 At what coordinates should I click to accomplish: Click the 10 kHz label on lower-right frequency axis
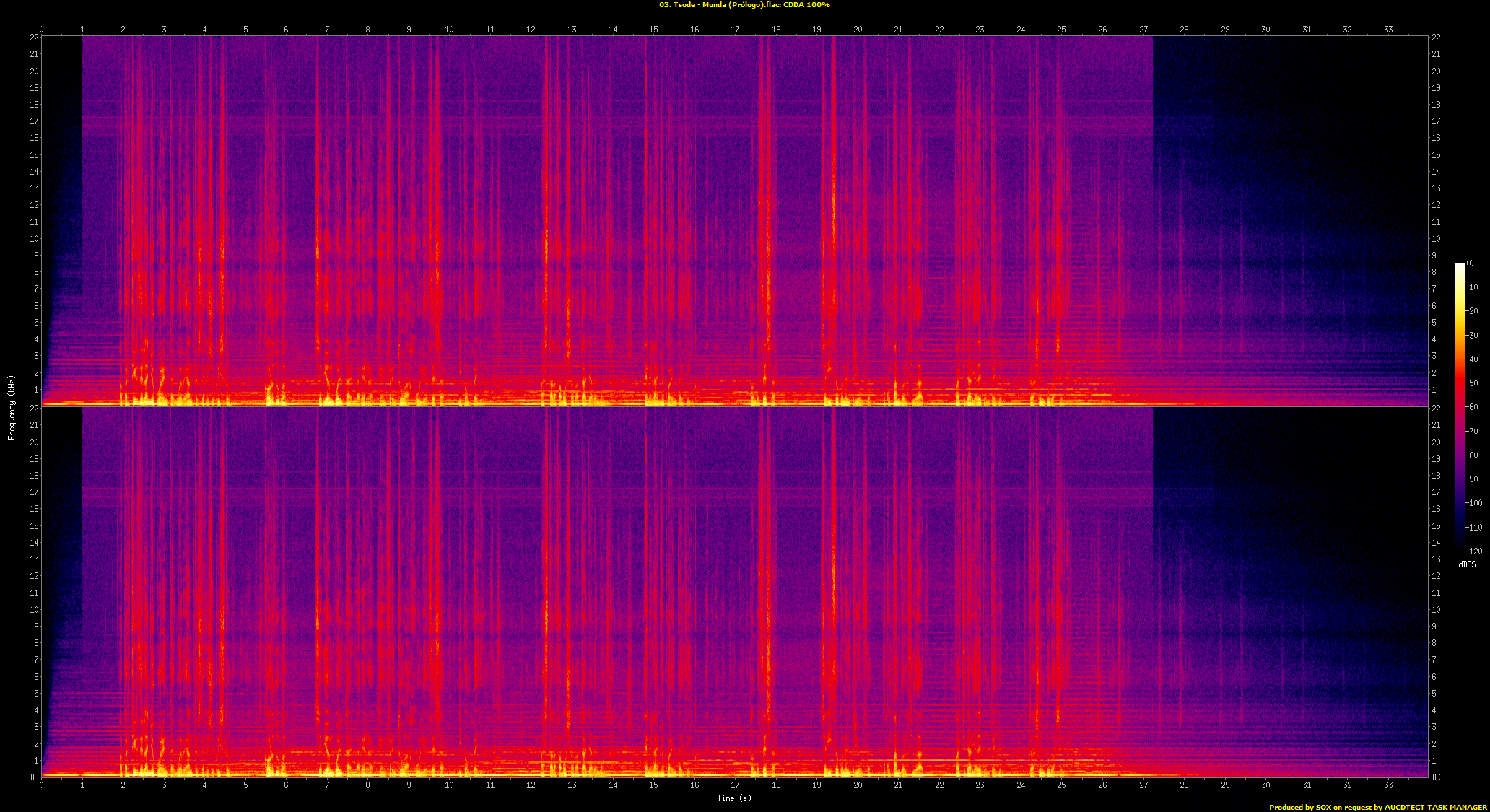coord(1436,610)
